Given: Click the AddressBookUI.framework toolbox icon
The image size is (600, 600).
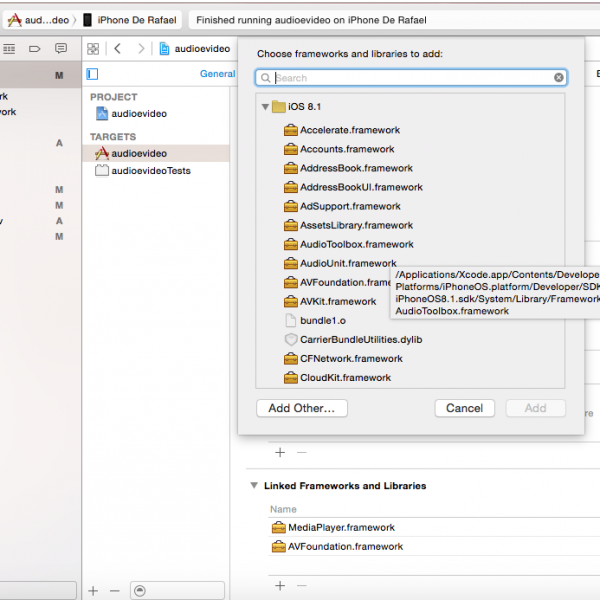Looking at the screenshot, I should click(x=291, y=187).
